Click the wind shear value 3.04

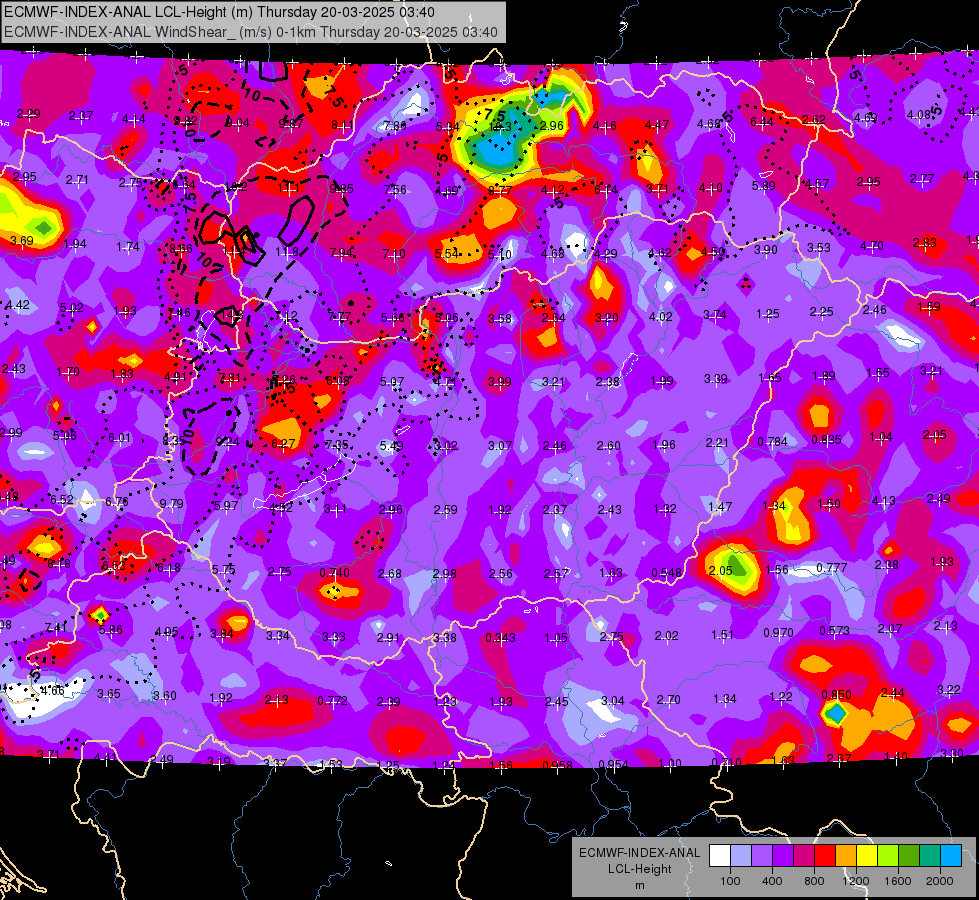click(x=612, y=701)
